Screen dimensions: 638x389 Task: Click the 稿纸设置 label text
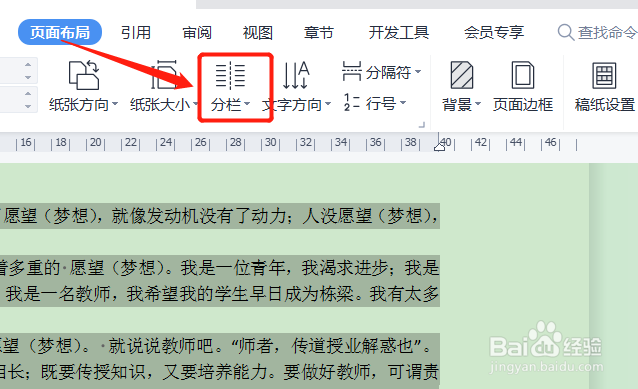[x=605, y=105]
